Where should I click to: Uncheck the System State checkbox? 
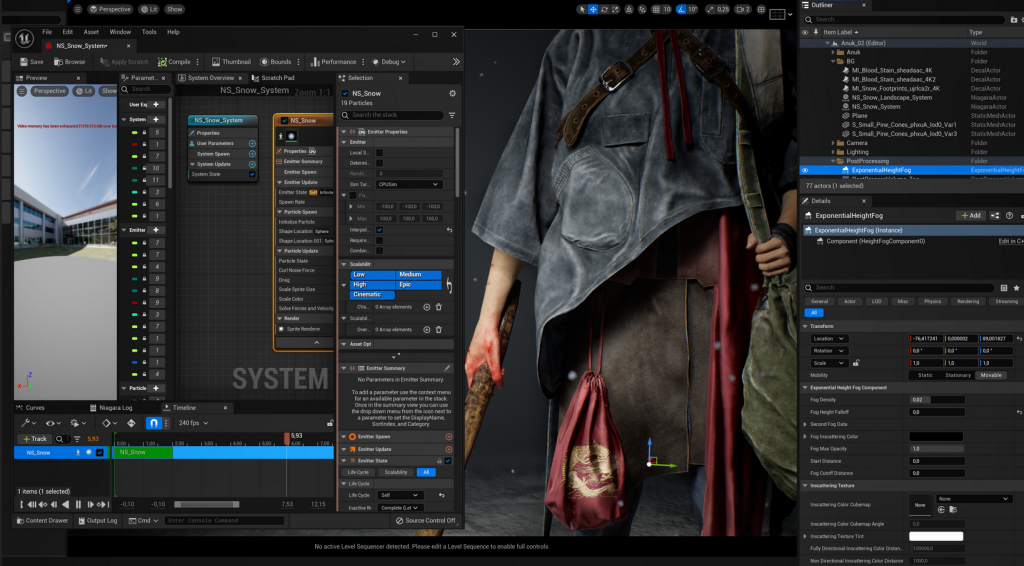point(252,174)
